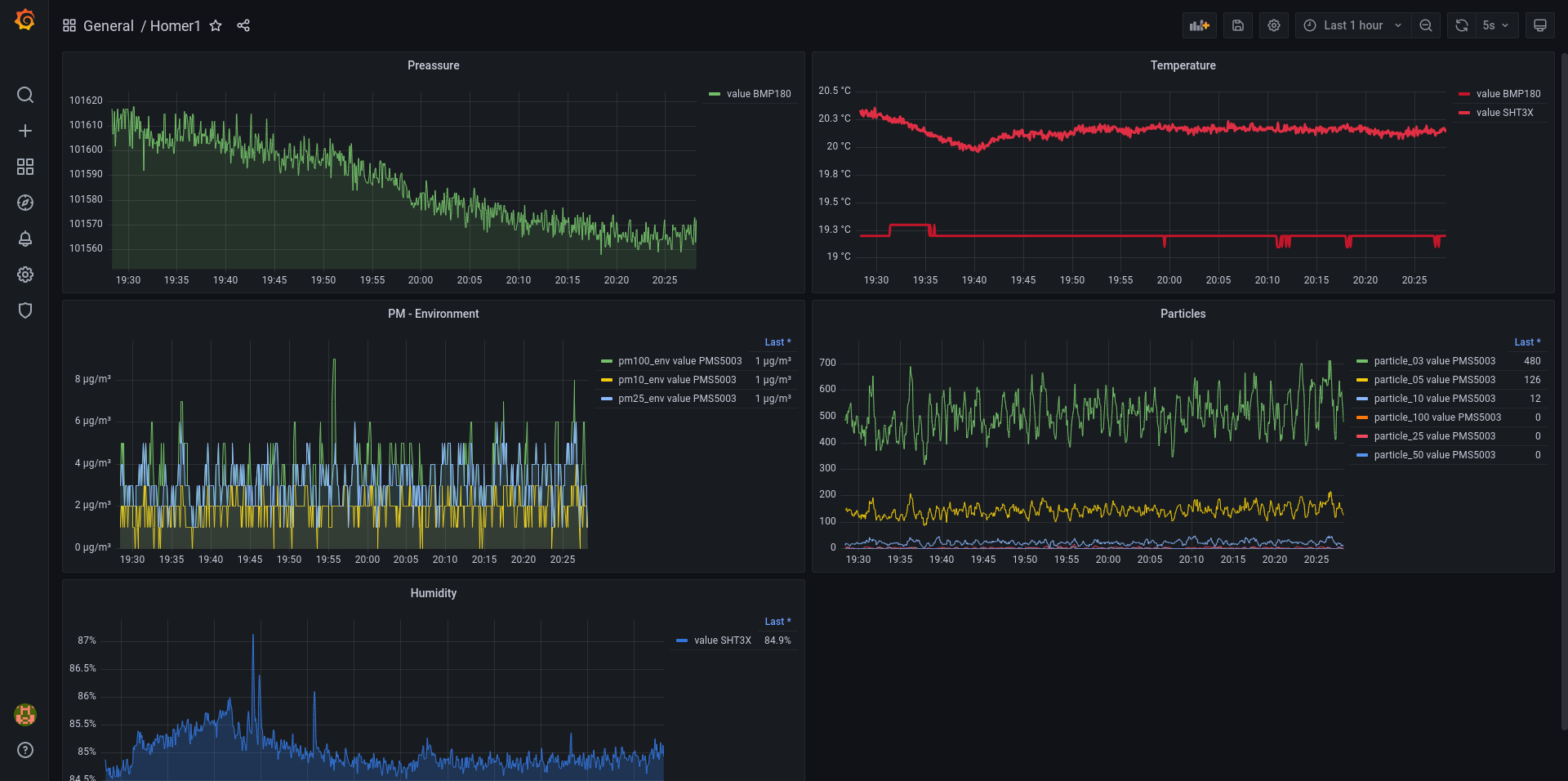This screenshot has width=1568, height=781.
Task: Toggle value SHT3X series in Temperature legend
Action: pos(1505,113)
